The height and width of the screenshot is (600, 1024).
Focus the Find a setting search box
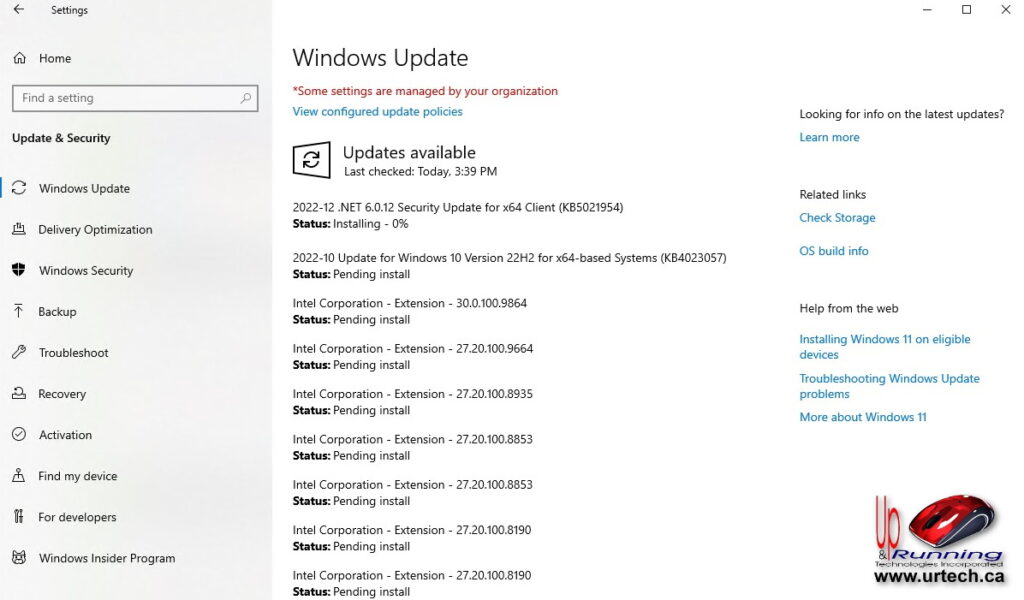click(x=125, y=98)
